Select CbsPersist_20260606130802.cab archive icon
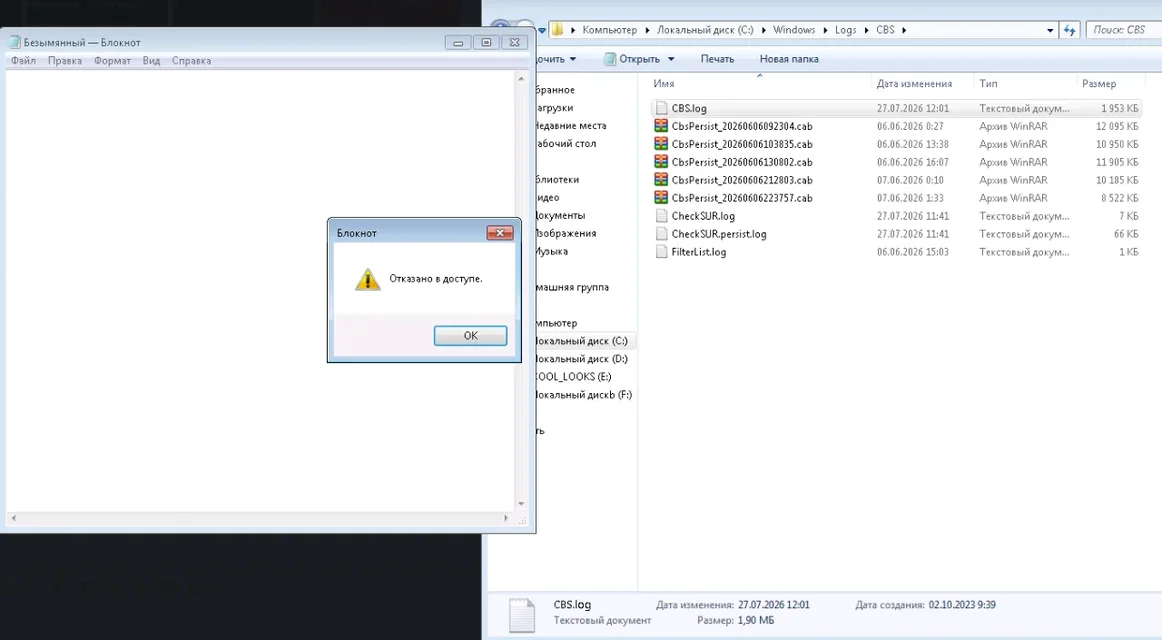This screenshot has height=640, width=1162. pos(661,161)
